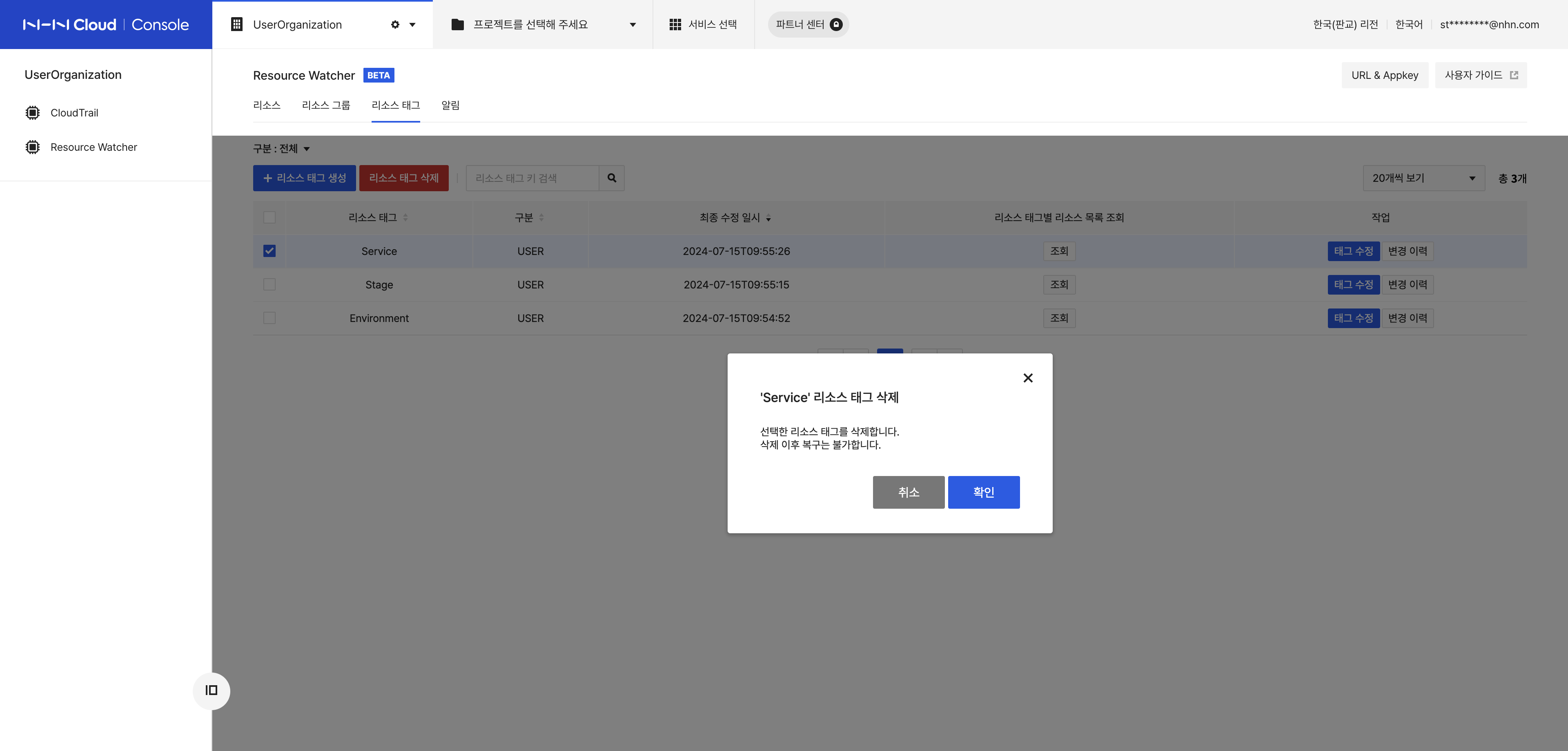Click 태그 수정 for Stage
Viewport: 1568px width, 751px height.
[1353, 284]
